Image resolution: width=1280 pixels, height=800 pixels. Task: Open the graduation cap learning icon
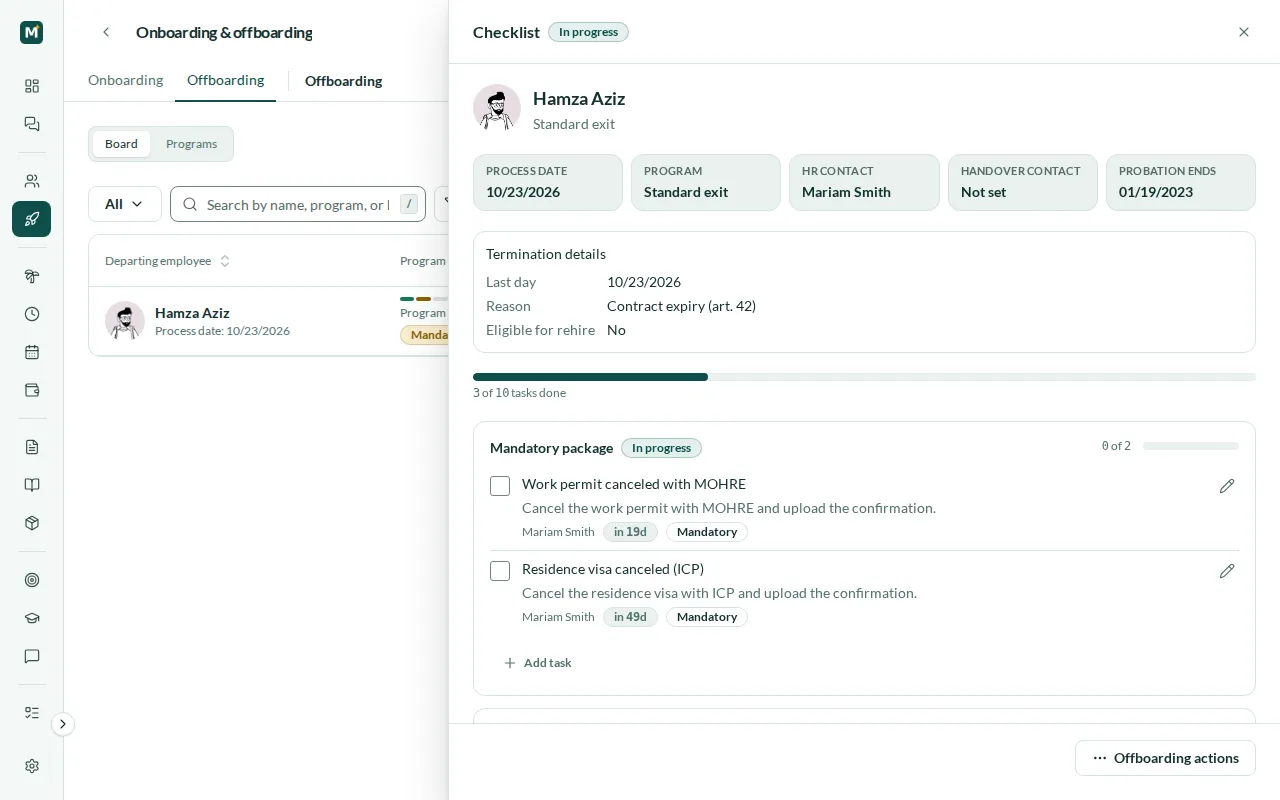[32, 618]
